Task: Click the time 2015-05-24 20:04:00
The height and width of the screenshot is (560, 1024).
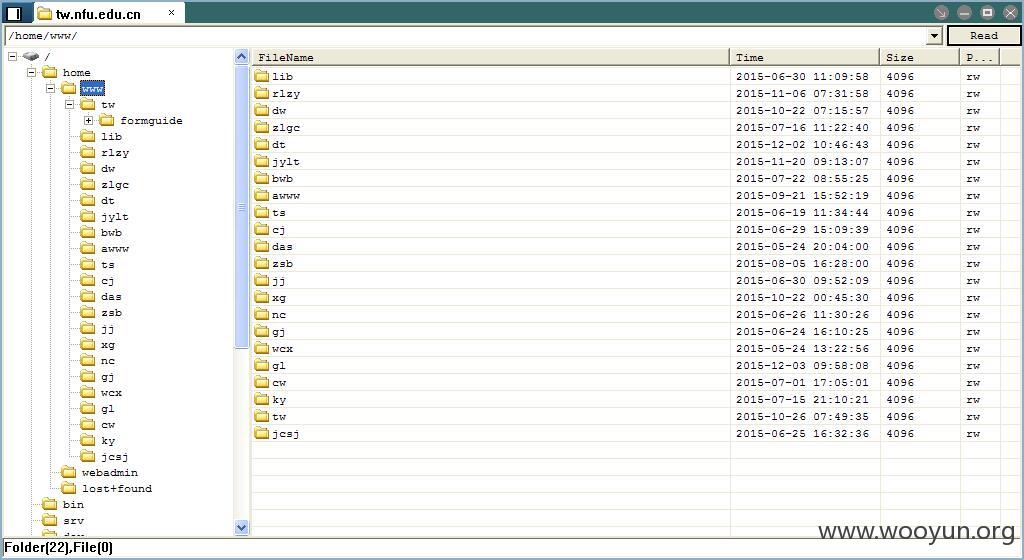Action: pyautogui.click(x=802, y=247)
